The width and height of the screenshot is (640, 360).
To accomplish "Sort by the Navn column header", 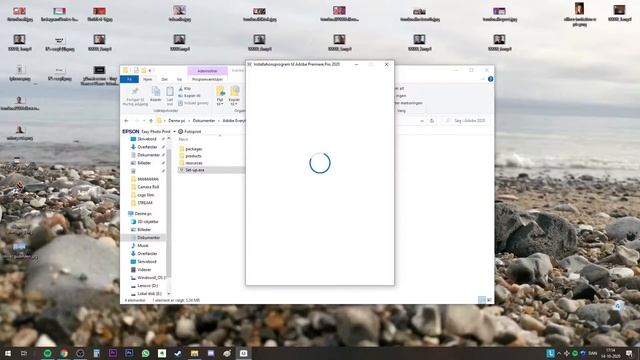I will pyautogui.click(x=183, y=140).
